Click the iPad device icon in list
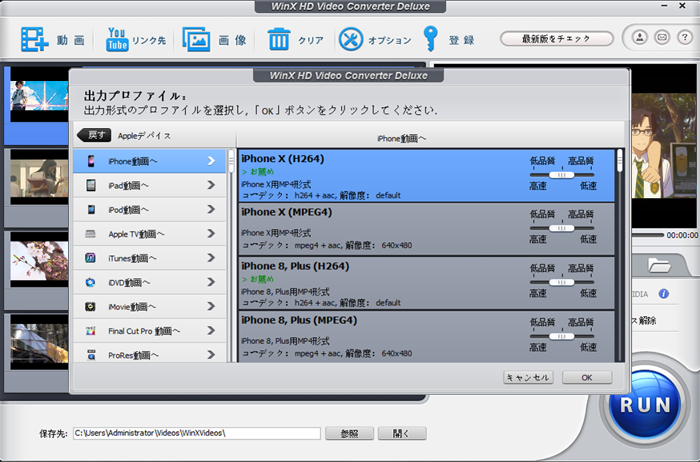The image size is (700, 462). coord(91,185)
